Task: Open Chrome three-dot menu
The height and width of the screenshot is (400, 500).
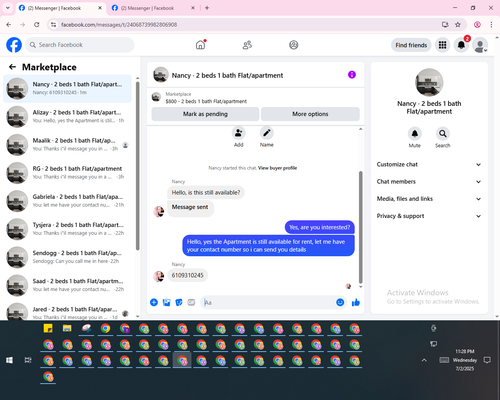Action: coord(491,24)
